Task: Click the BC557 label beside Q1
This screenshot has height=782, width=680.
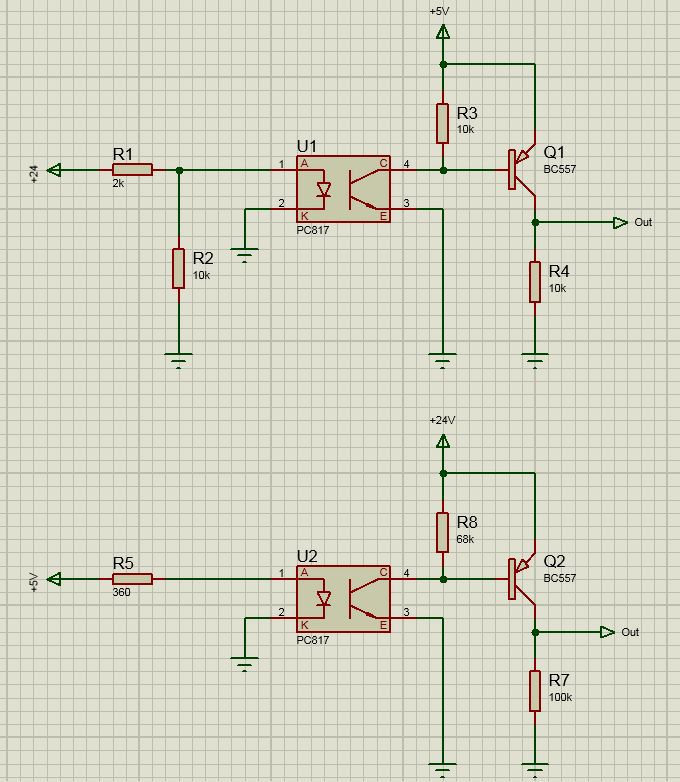Action: [560, 169]
